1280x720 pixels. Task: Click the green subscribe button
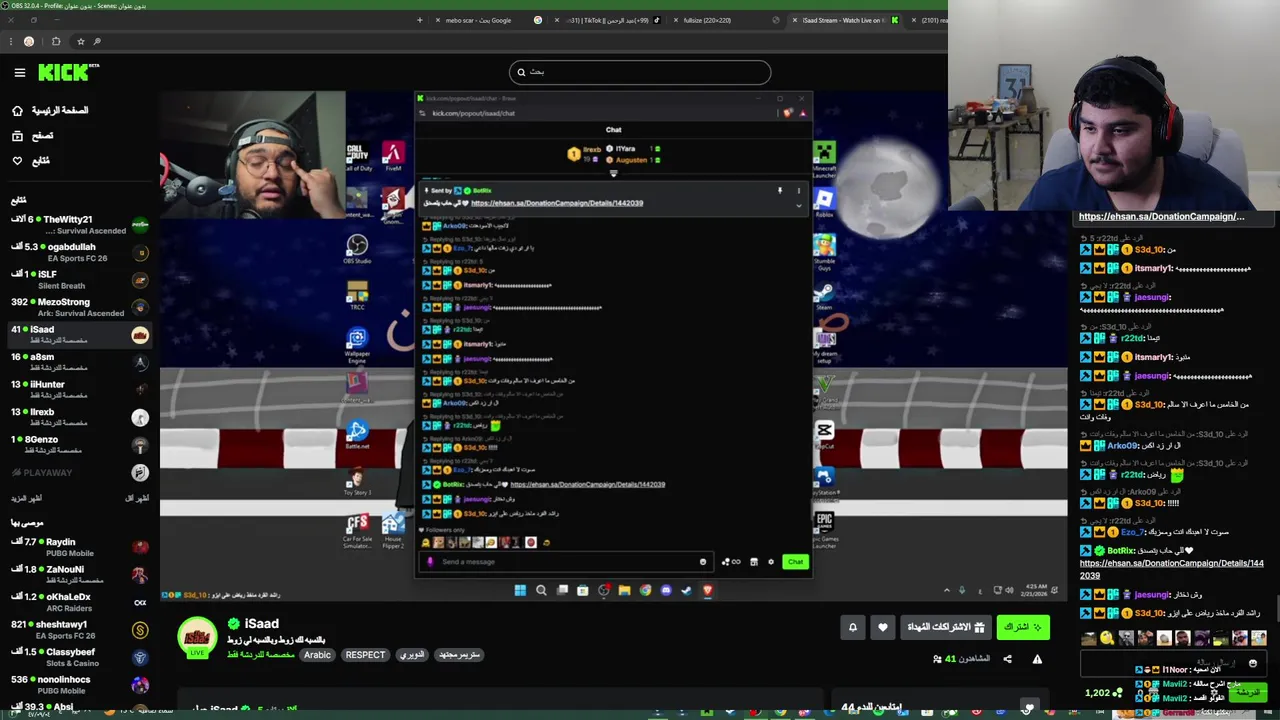tap(1023, 627)
